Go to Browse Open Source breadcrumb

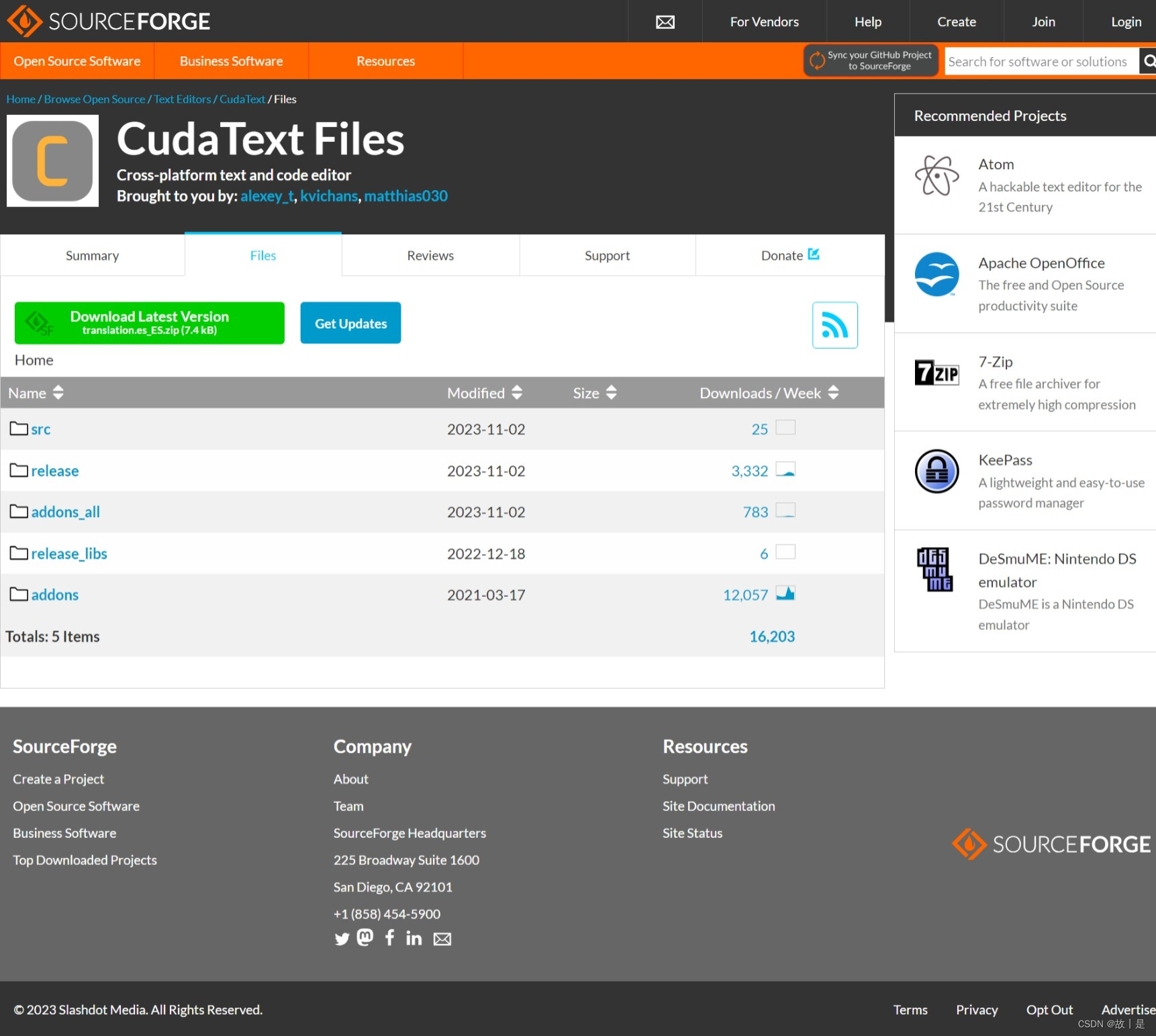tap(95, 99)
